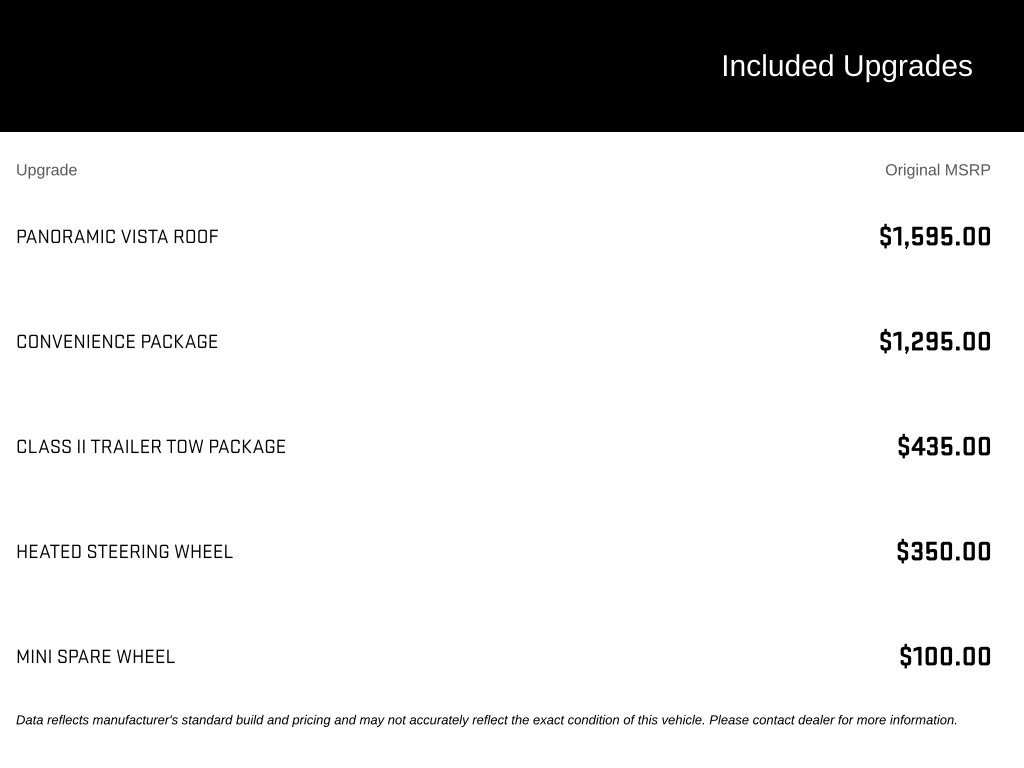
Task: Click the manufacturer data disclaimer text
Action: [487, 720]
